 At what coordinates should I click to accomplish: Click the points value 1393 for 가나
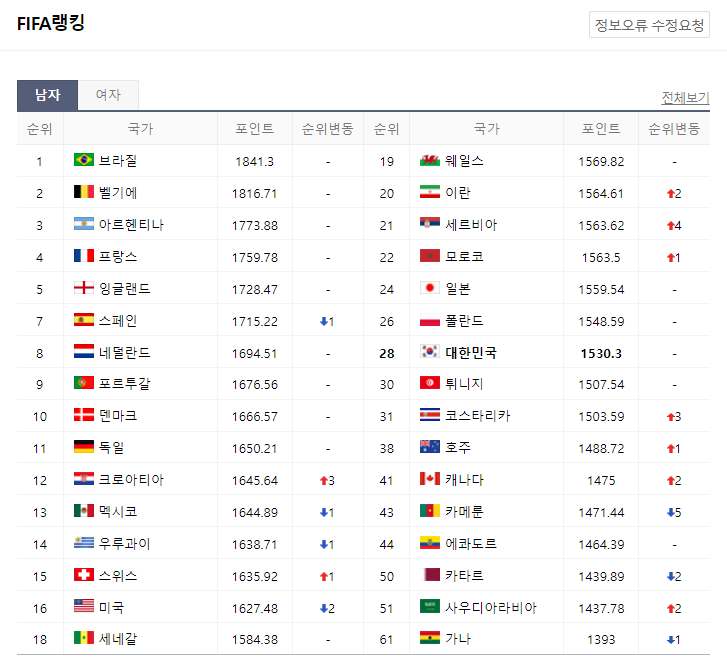pos(601,640)
